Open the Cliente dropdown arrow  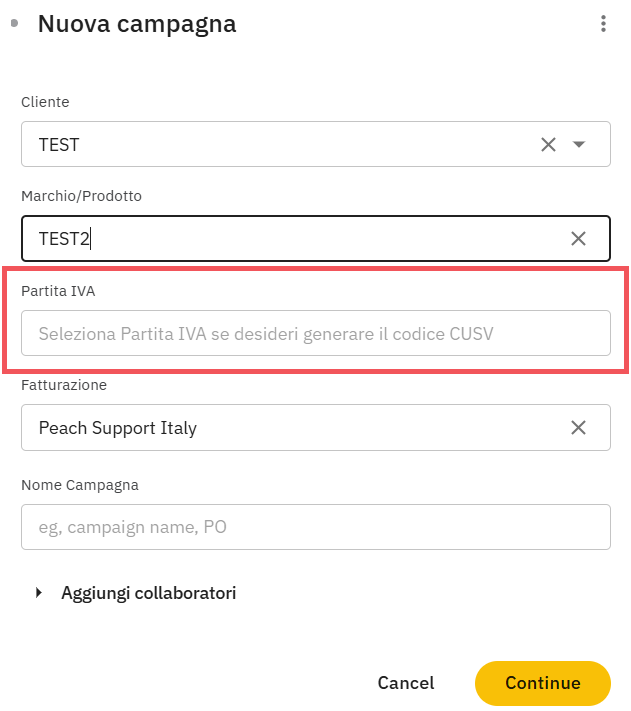[x=579, y=145]
